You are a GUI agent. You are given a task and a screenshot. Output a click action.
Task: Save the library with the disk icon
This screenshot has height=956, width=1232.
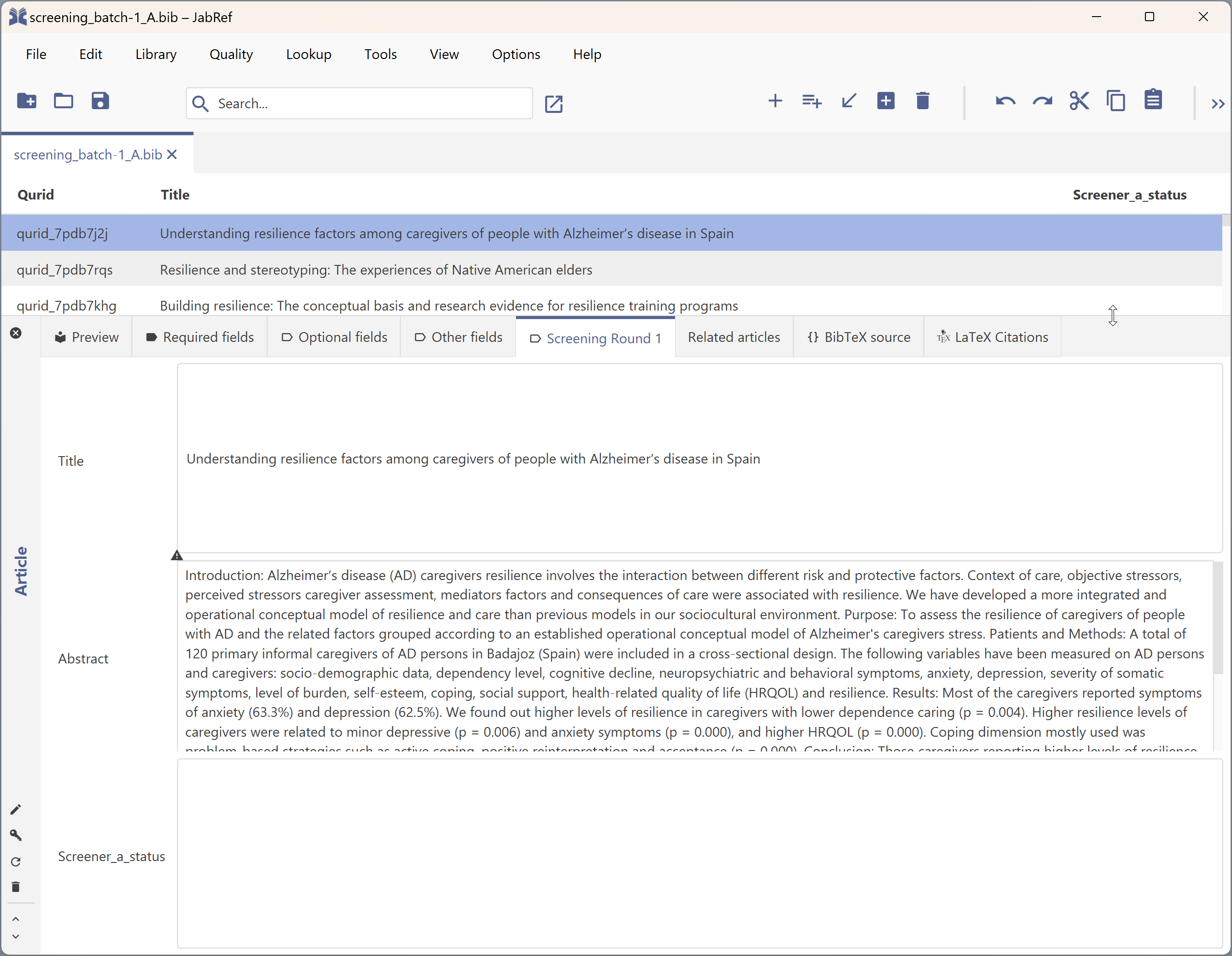(100, 101)
